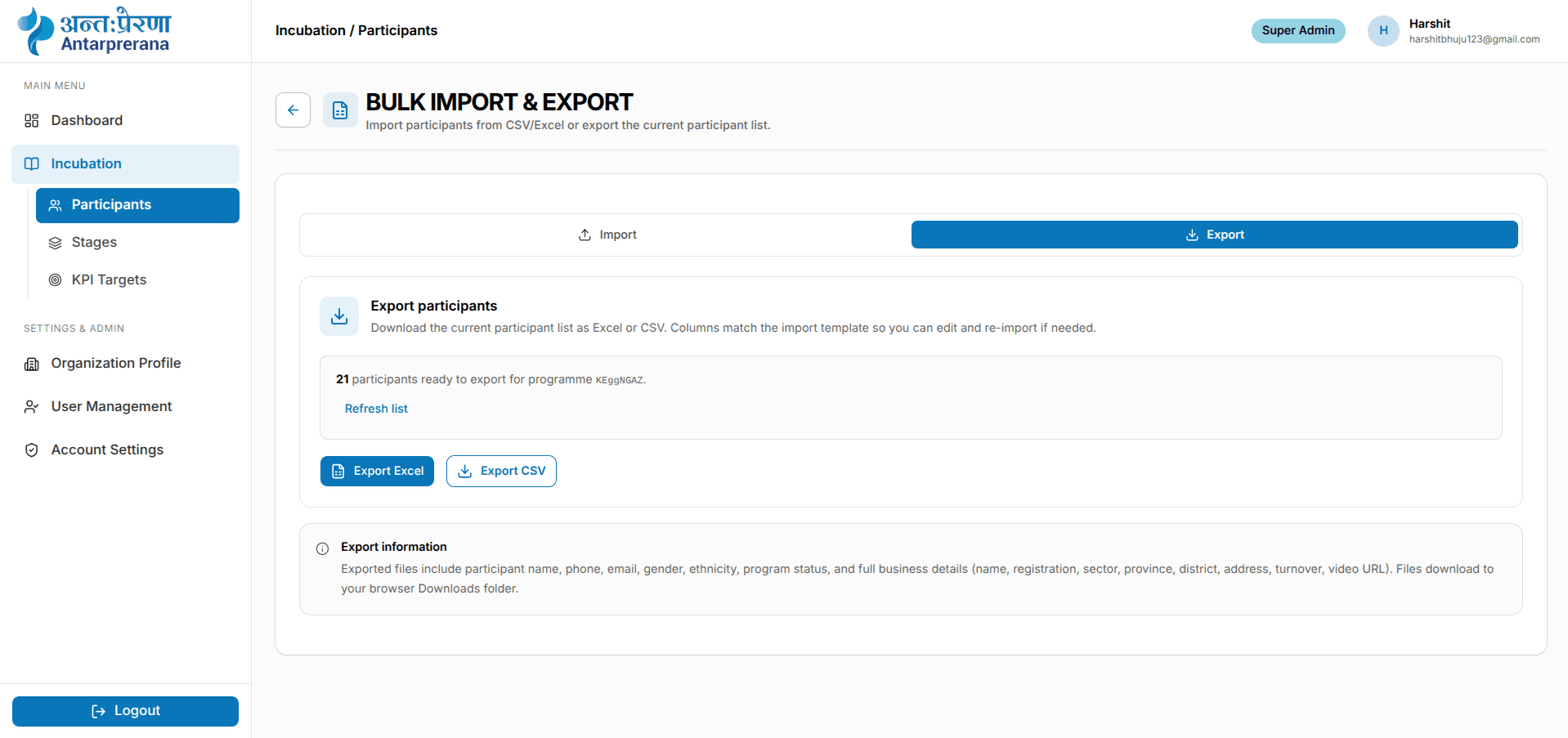Click the Antarprerana logo

pos(94,31)
